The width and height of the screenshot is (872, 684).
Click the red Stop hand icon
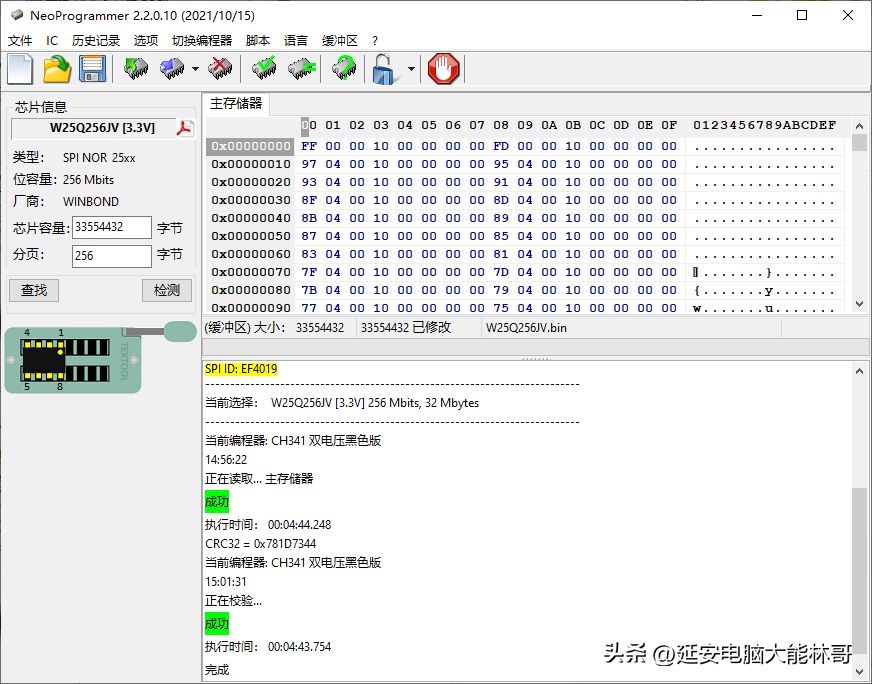click(444, 69)
